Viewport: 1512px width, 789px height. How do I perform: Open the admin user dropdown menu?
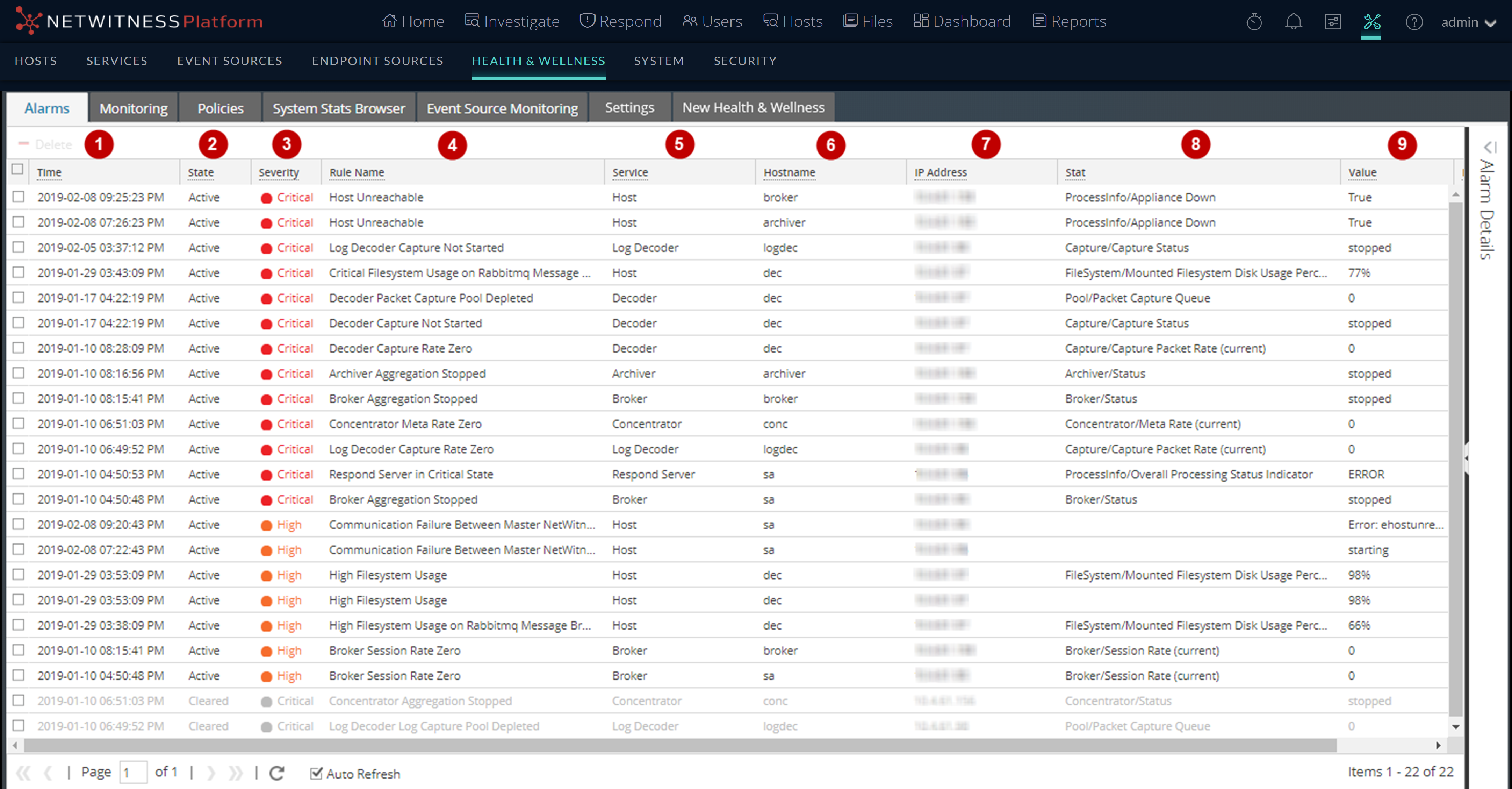click(1467, 22)
